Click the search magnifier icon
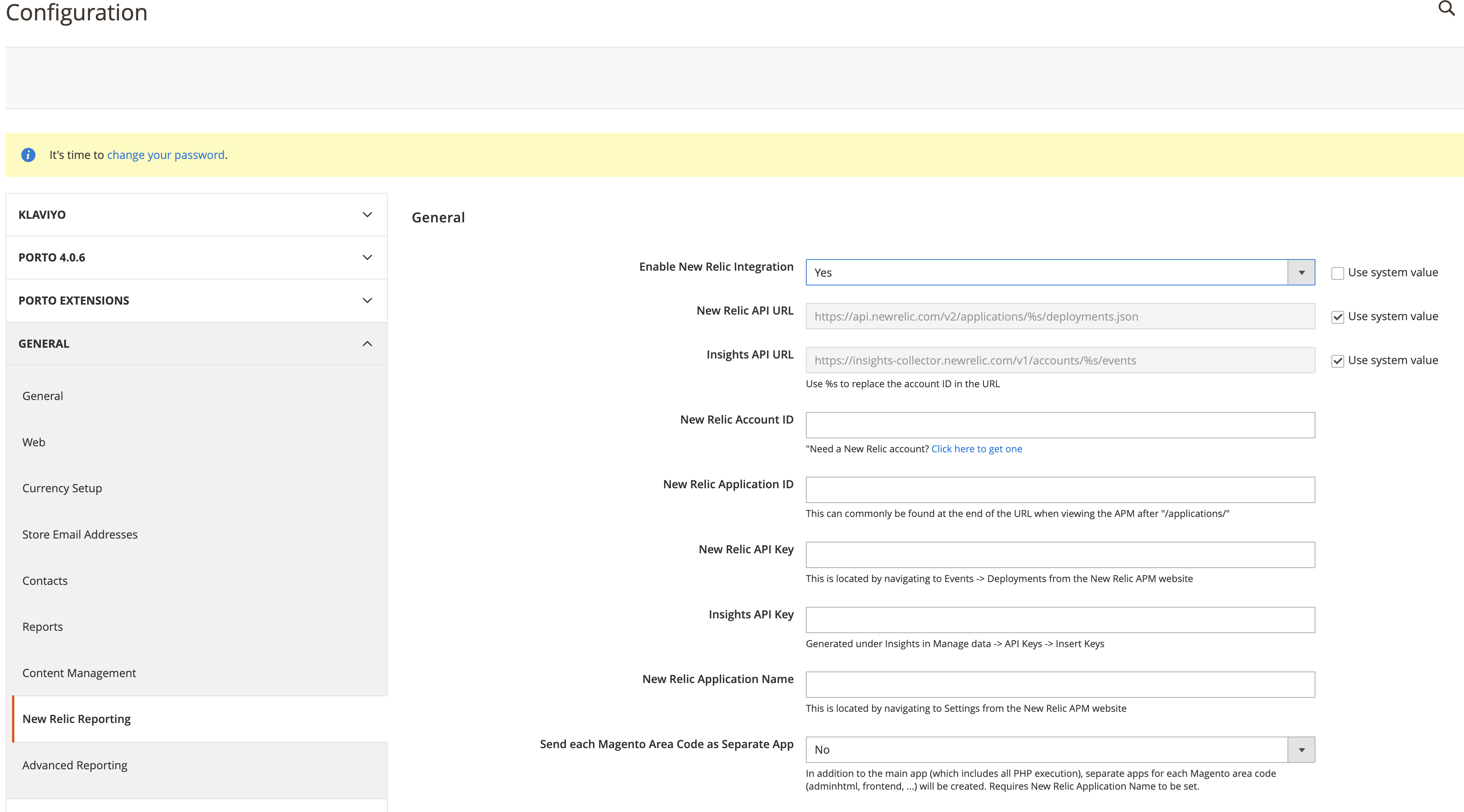The image size is (1464, 812). click(1445, 9)
